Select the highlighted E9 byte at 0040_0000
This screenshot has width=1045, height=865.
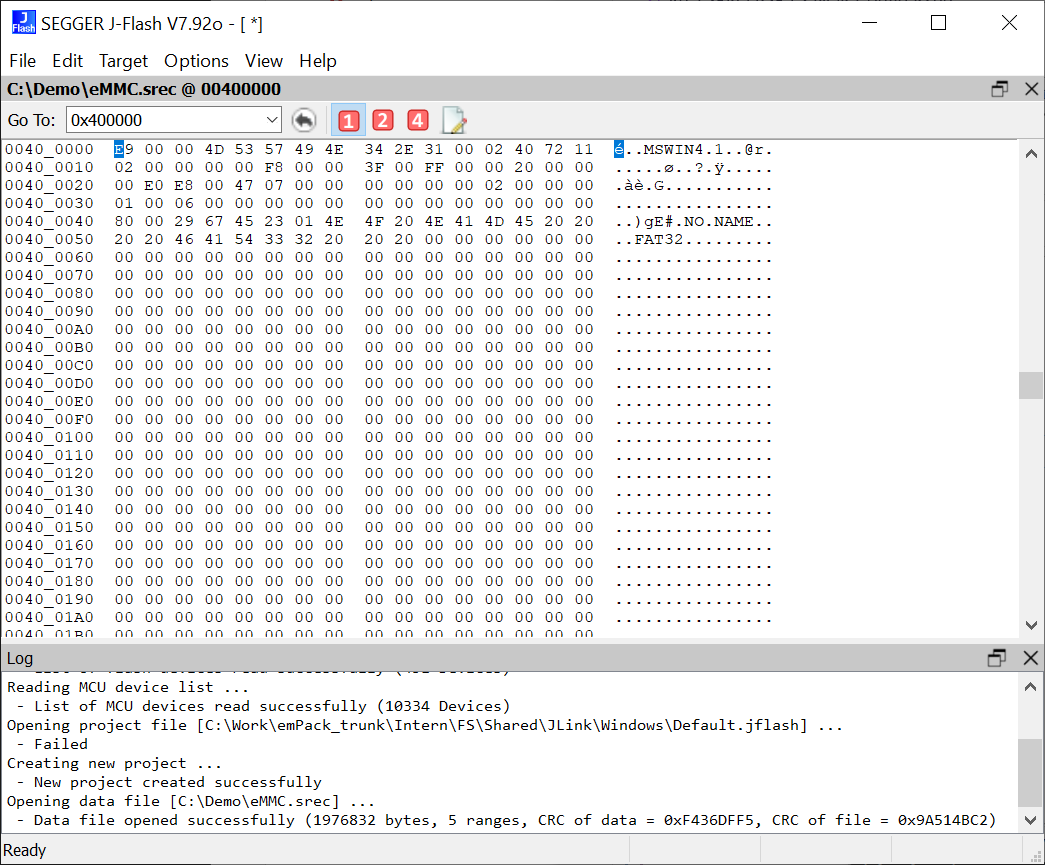(120, 150)
